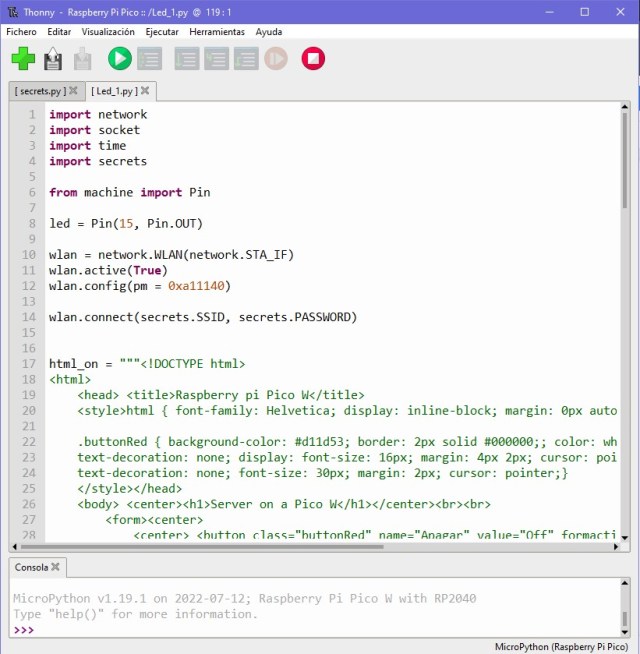
Task: Select the Consola tab
Action: point(32,567)
